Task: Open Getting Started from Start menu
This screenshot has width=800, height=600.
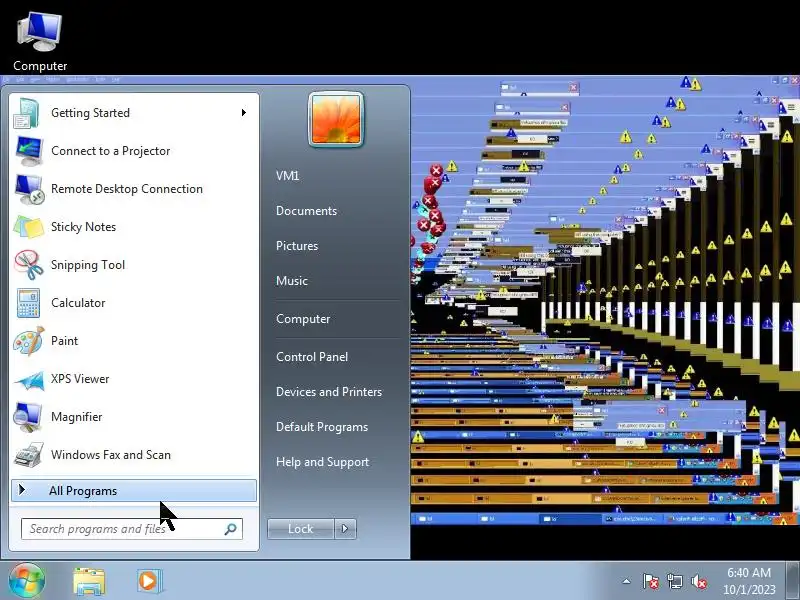Action: click(134, 113)
